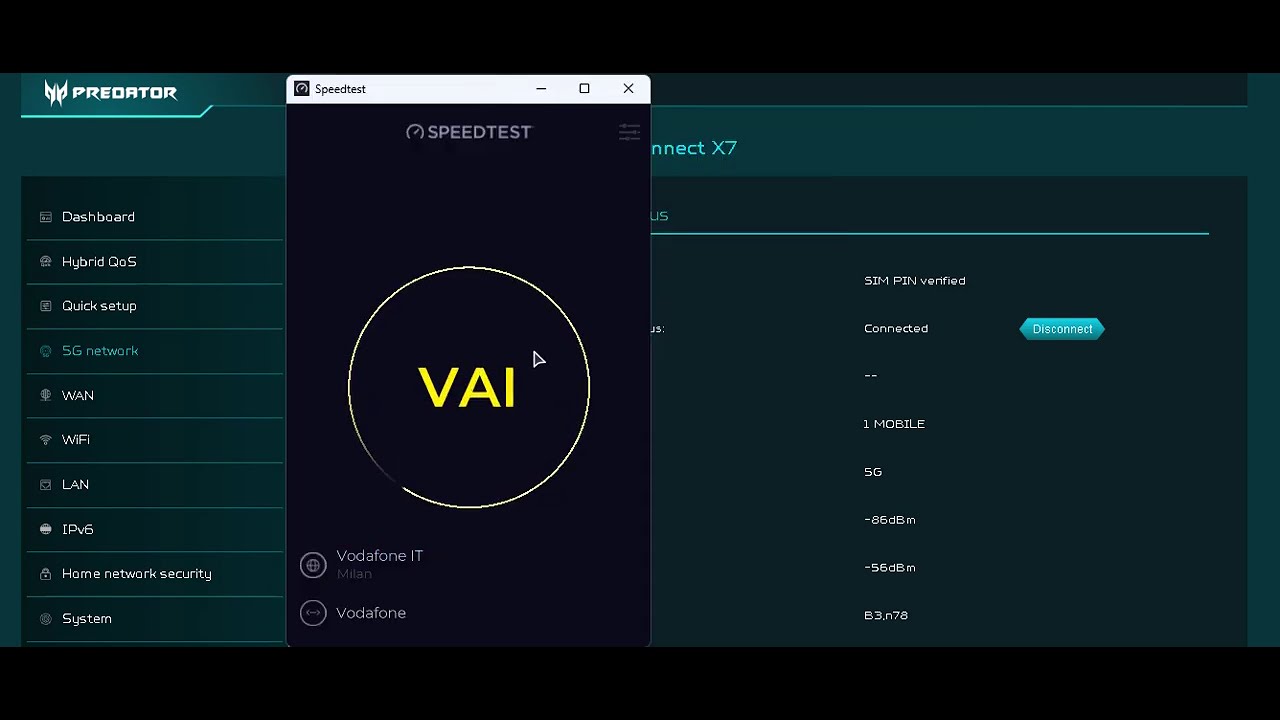This screenshot has height=720, width=1280.
Task: Click the globe icon beside Vodafone IT
Action: coord(313,565)
